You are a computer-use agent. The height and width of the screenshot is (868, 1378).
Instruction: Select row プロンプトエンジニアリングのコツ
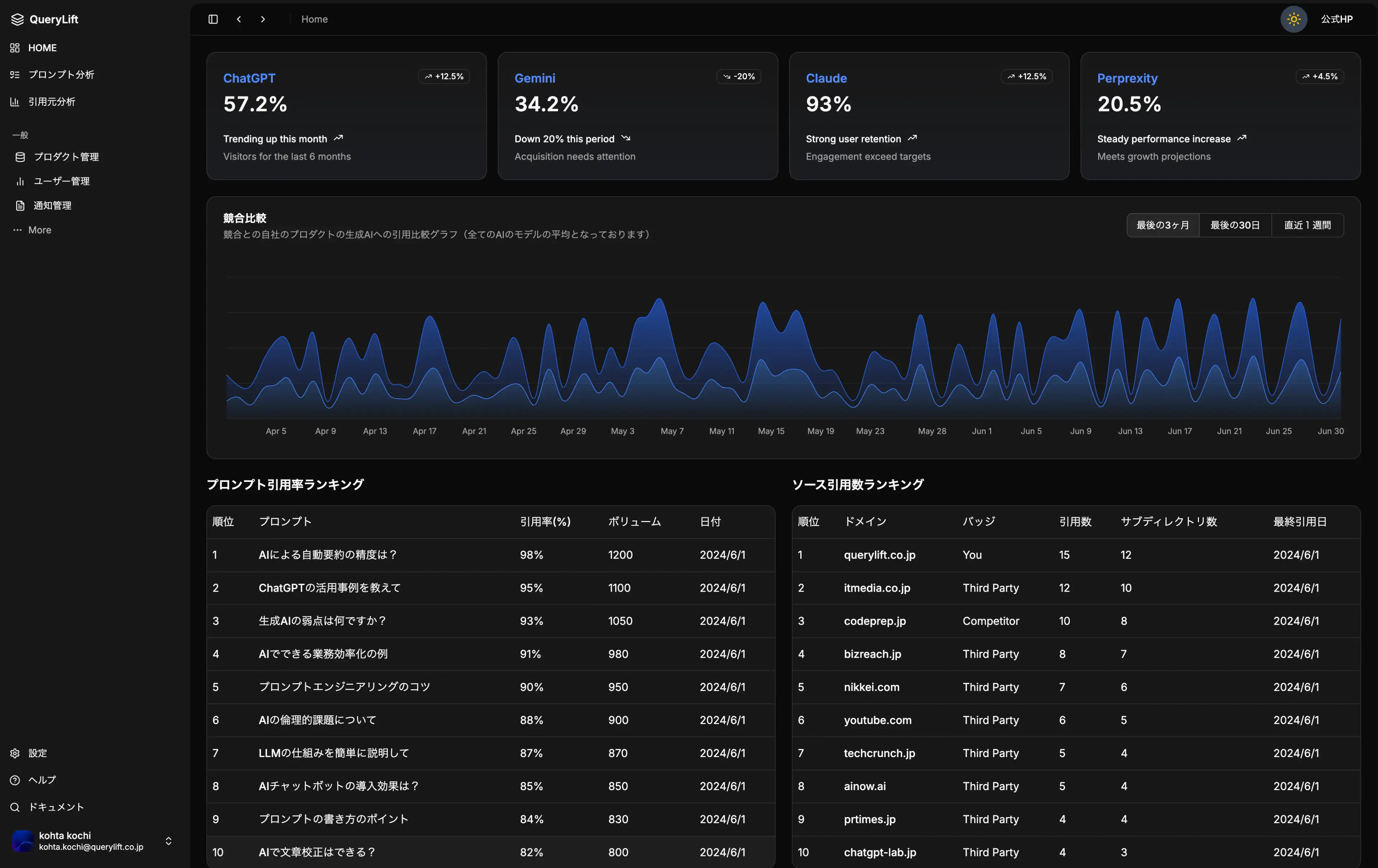(491, 687)
